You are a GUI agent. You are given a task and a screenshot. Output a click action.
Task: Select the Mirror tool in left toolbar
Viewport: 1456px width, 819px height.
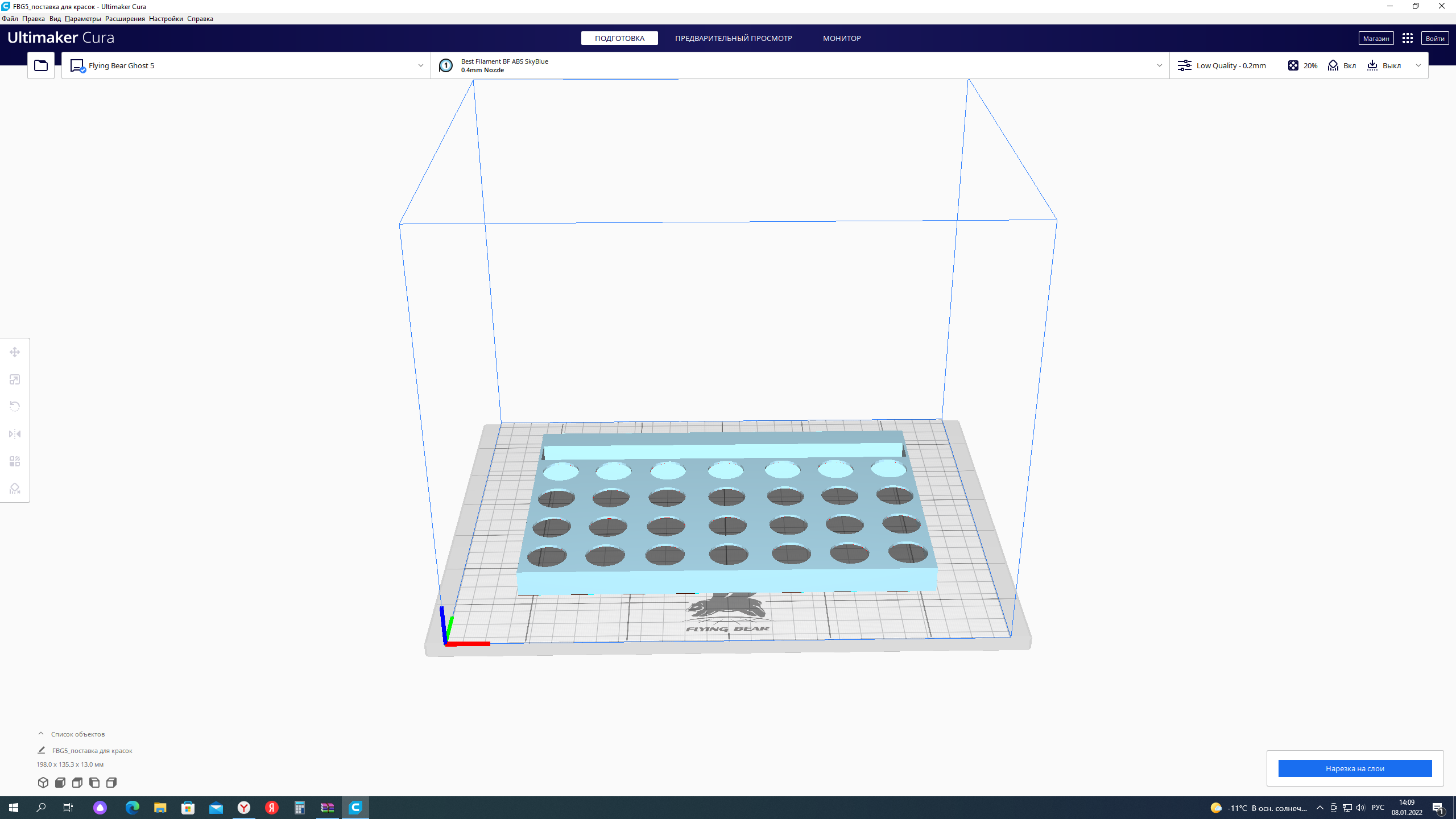[15, 434]
